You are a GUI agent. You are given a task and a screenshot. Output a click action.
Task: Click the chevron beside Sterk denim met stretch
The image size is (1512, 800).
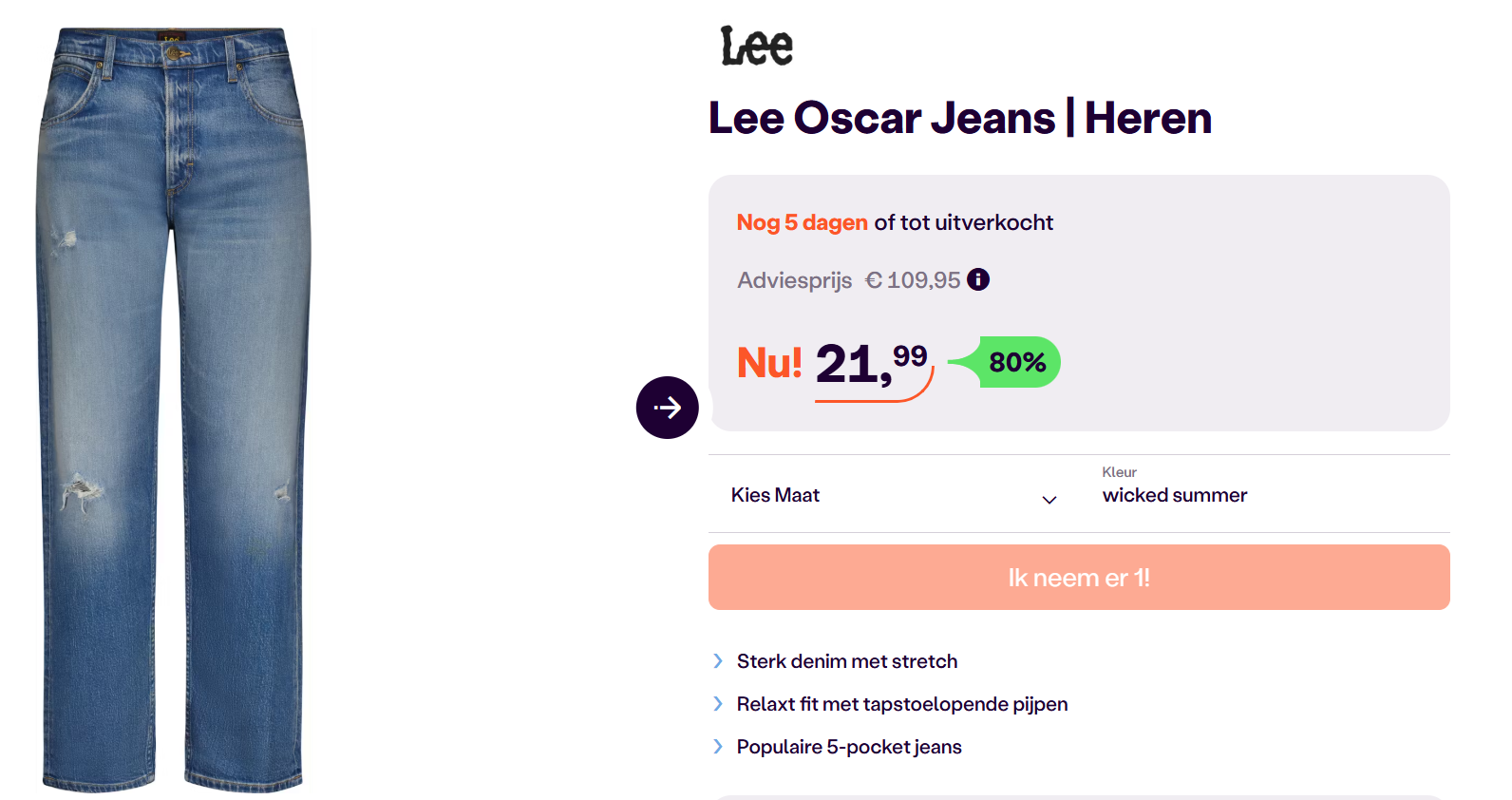tap(718, 661)
